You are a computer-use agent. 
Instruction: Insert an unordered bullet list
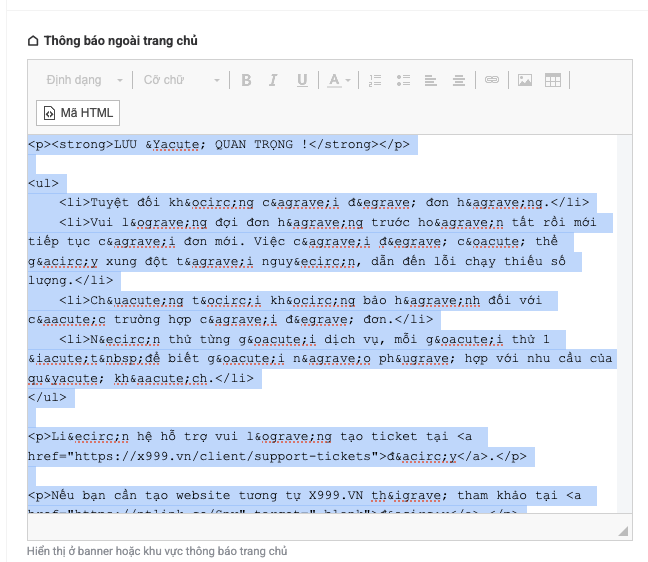[404, 80]
